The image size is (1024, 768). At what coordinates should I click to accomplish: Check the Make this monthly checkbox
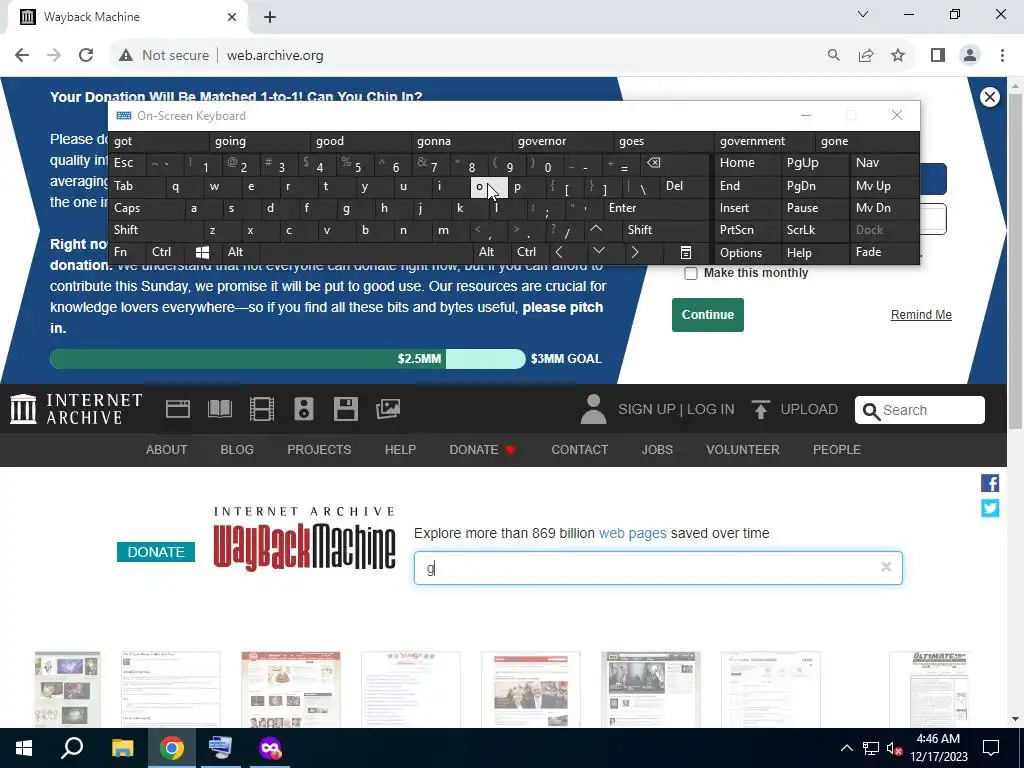tap(690, 274)
